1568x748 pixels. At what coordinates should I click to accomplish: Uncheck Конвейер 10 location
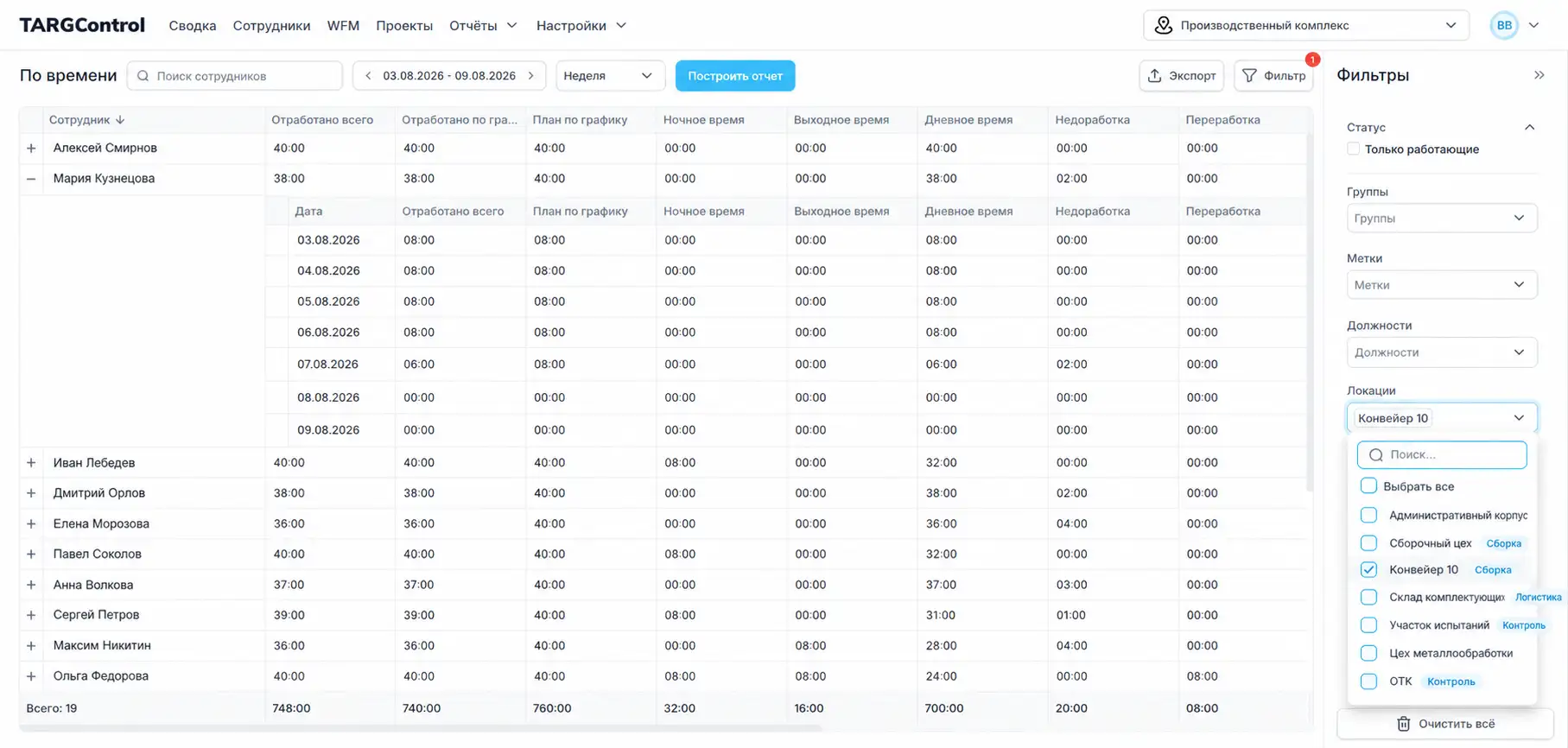click(x=1368, y=569)
